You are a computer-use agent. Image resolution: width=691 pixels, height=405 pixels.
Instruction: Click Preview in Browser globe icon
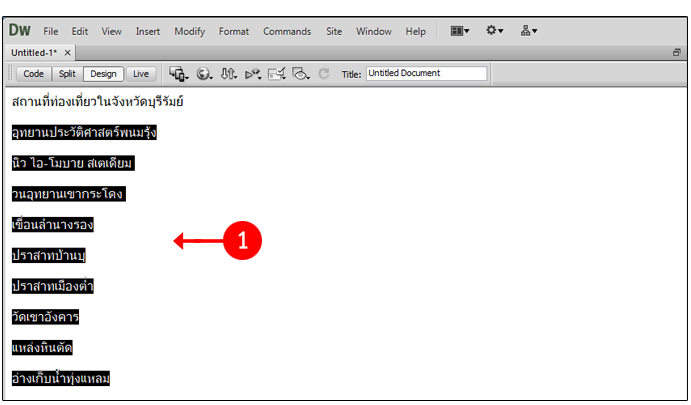pos(205,73)
